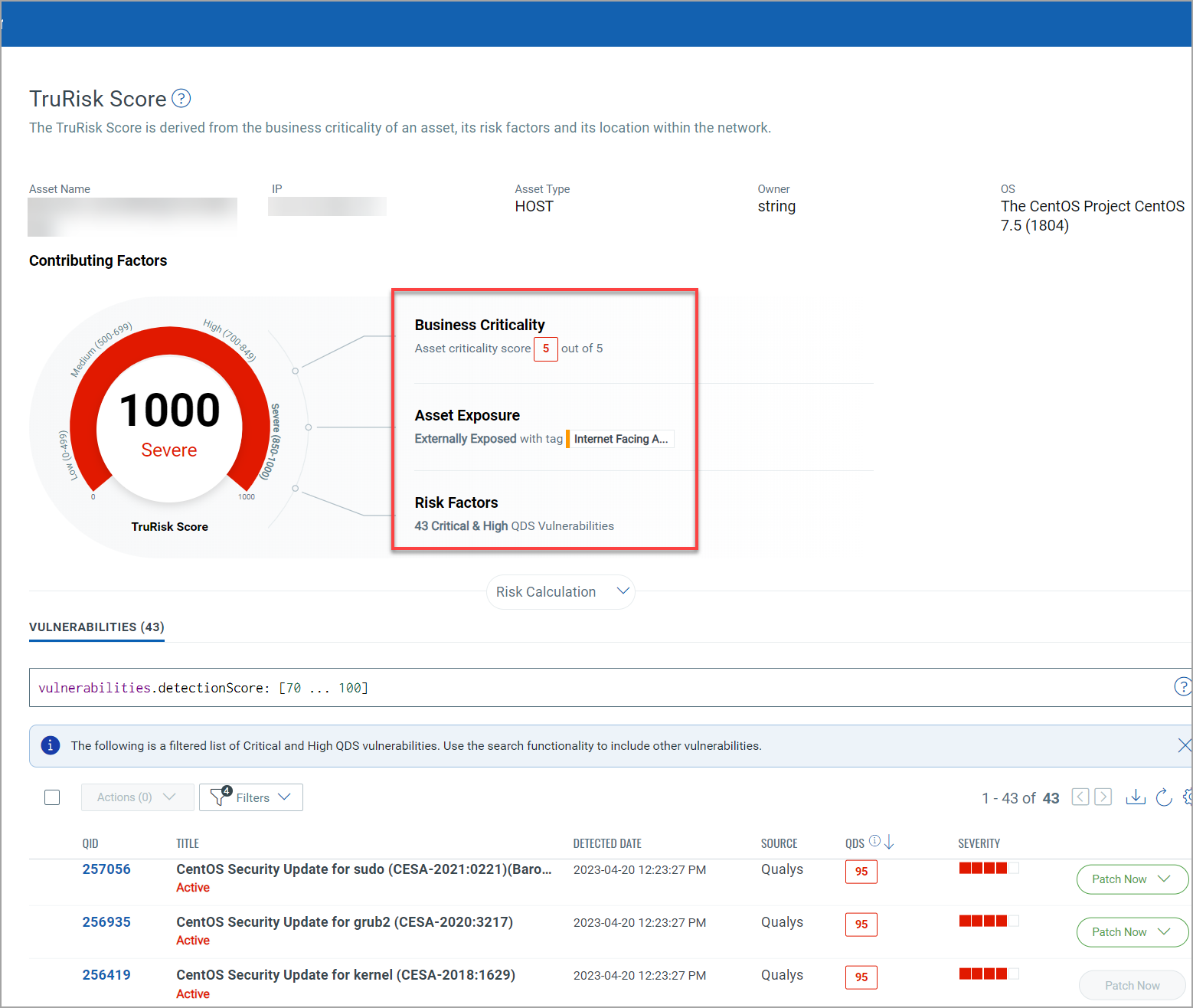
Task: Click severity bar for sudo update row
Action: 989,868
